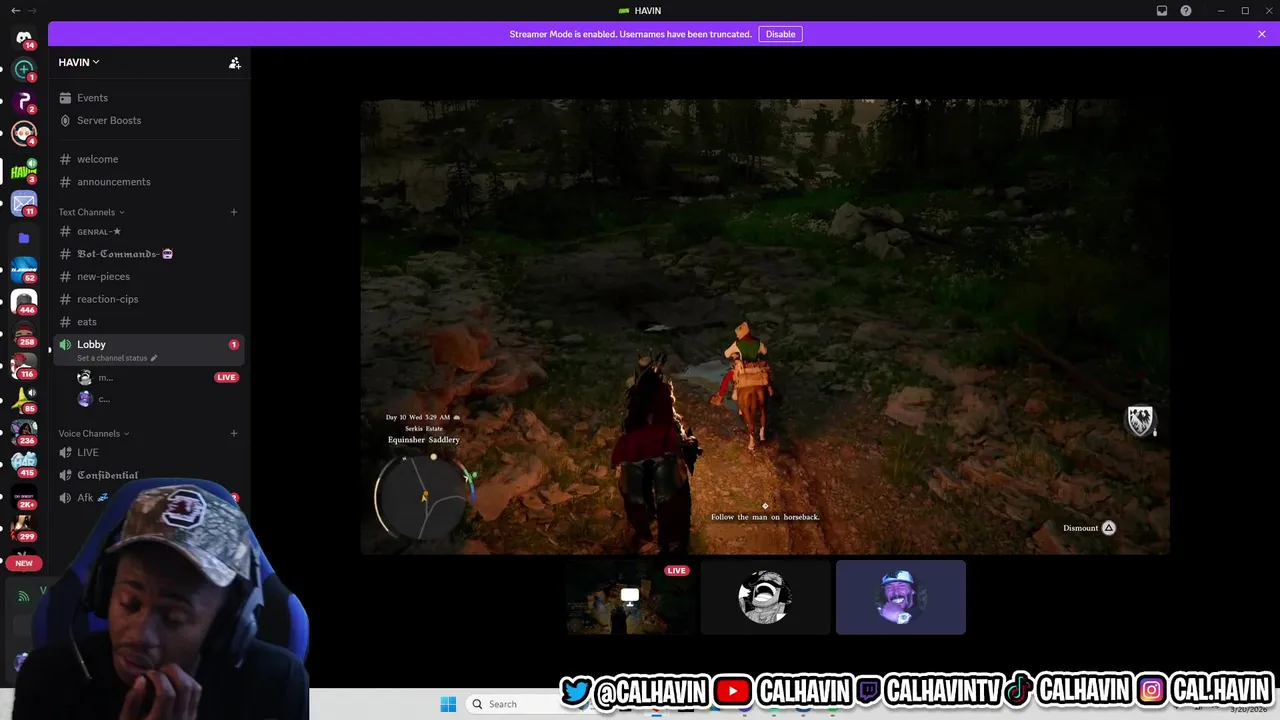Open Discord home with 14 badge
The height and width of the screenshot is (720, 1280).
click(x=24, y=38)
